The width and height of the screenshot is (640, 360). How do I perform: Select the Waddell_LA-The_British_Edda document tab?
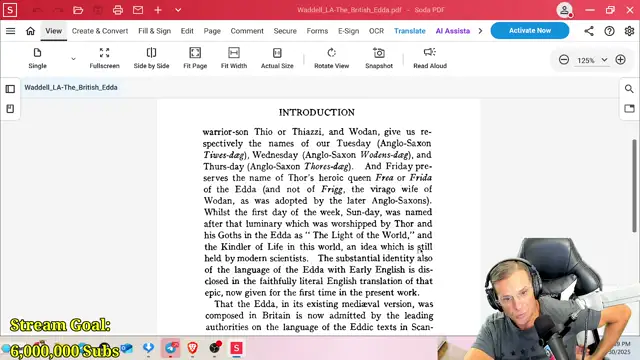point(71,87)
